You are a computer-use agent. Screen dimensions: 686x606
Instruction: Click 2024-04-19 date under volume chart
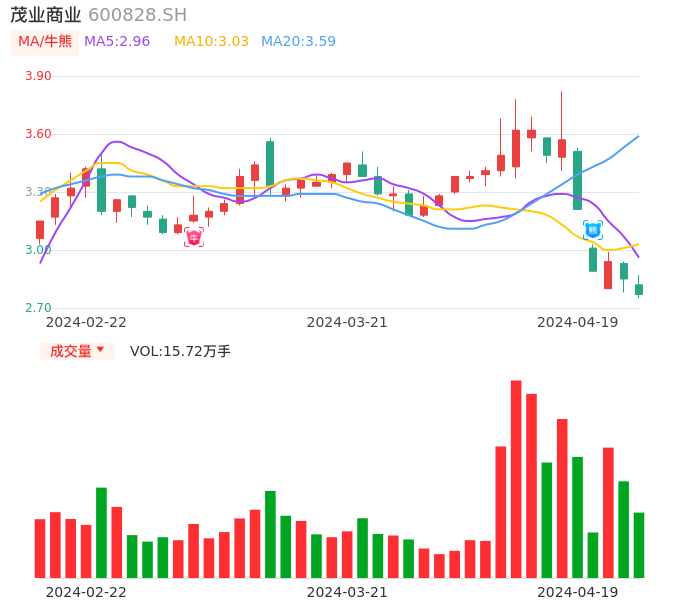point(578,592)
